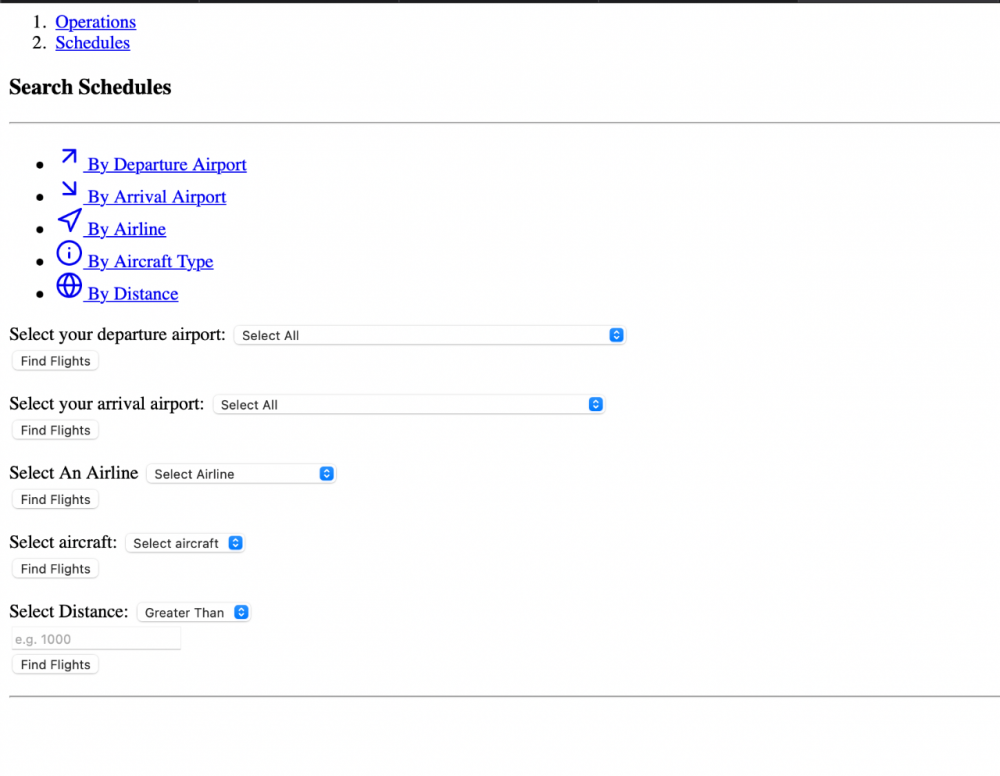Click the Schedules breadcrumb link
Image resolution: width=1000 pixels, height=776 pixels.
pos(92,43)
